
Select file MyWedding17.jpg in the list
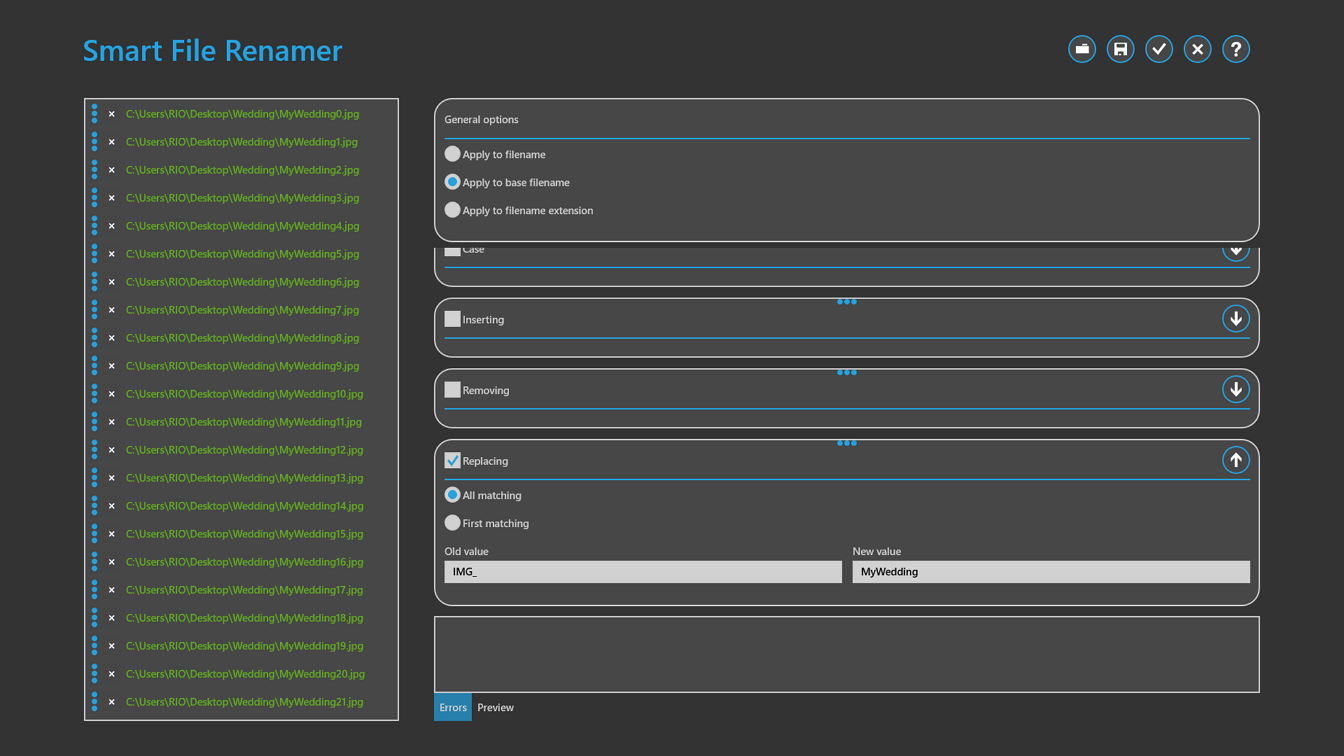pos(244,590)
